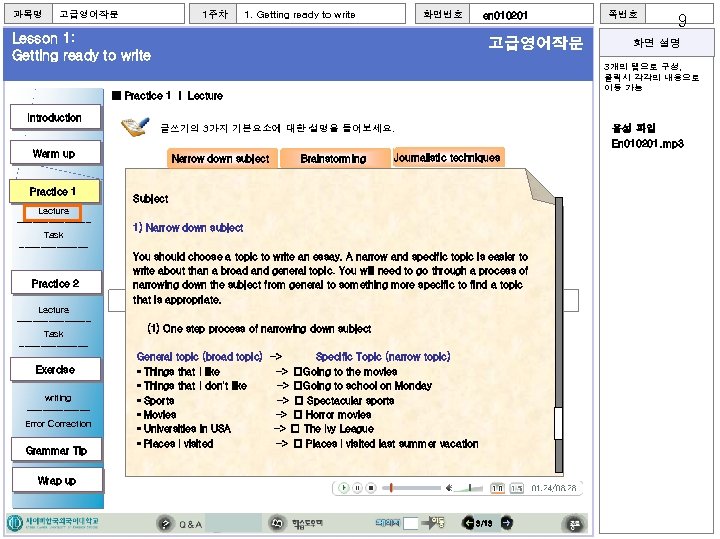Switch to Brainstorming tab
Image resolution: width=720 pixels, height=539 pixels.
(x=334, y=158)
